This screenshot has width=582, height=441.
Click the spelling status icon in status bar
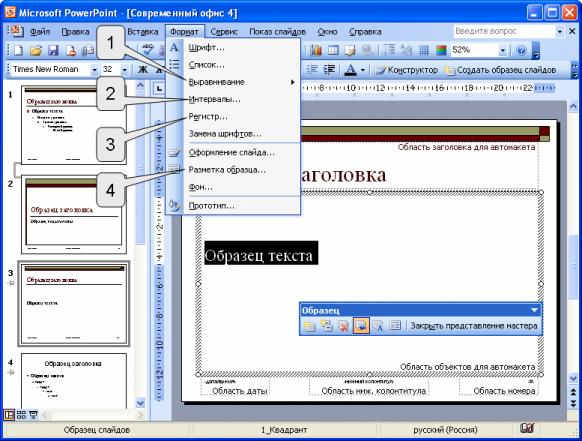pos(527,429)
